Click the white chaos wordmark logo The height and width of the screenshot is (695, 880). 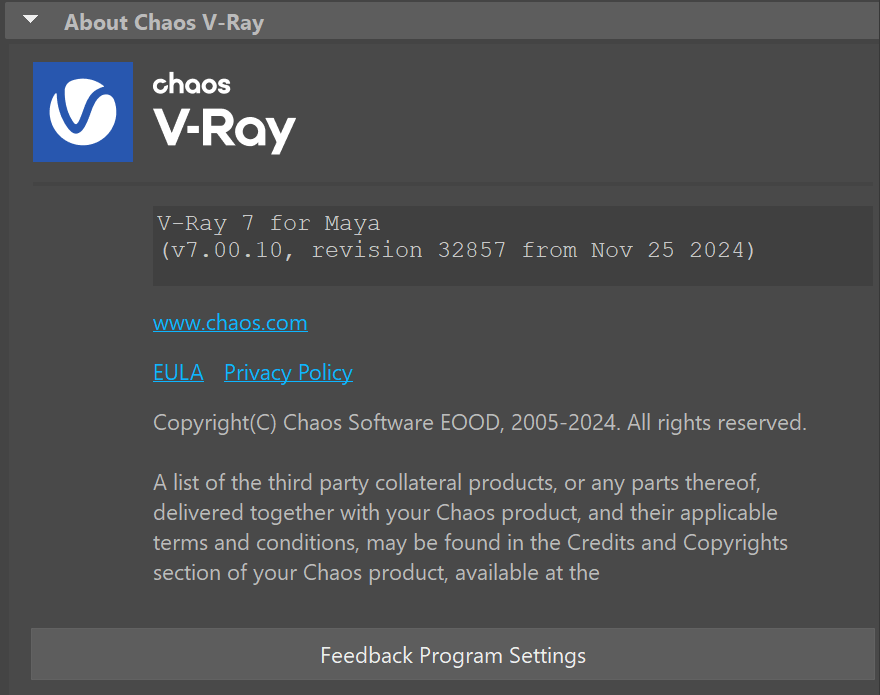click(x=191, y=84)
